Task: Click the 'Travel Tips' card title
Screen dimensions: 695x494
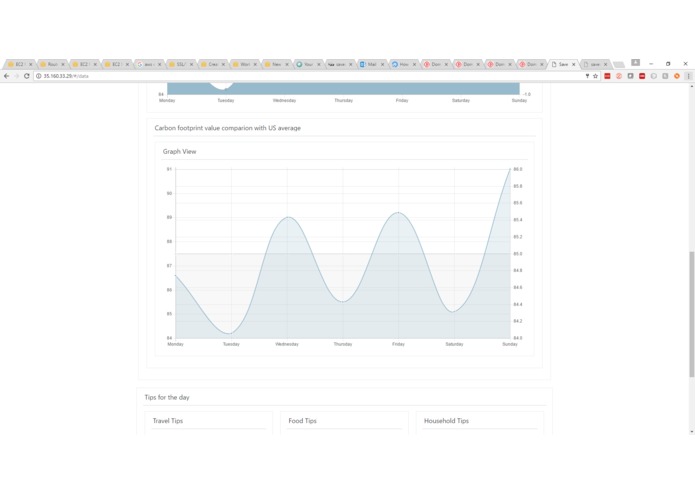Action: [168, 421]
